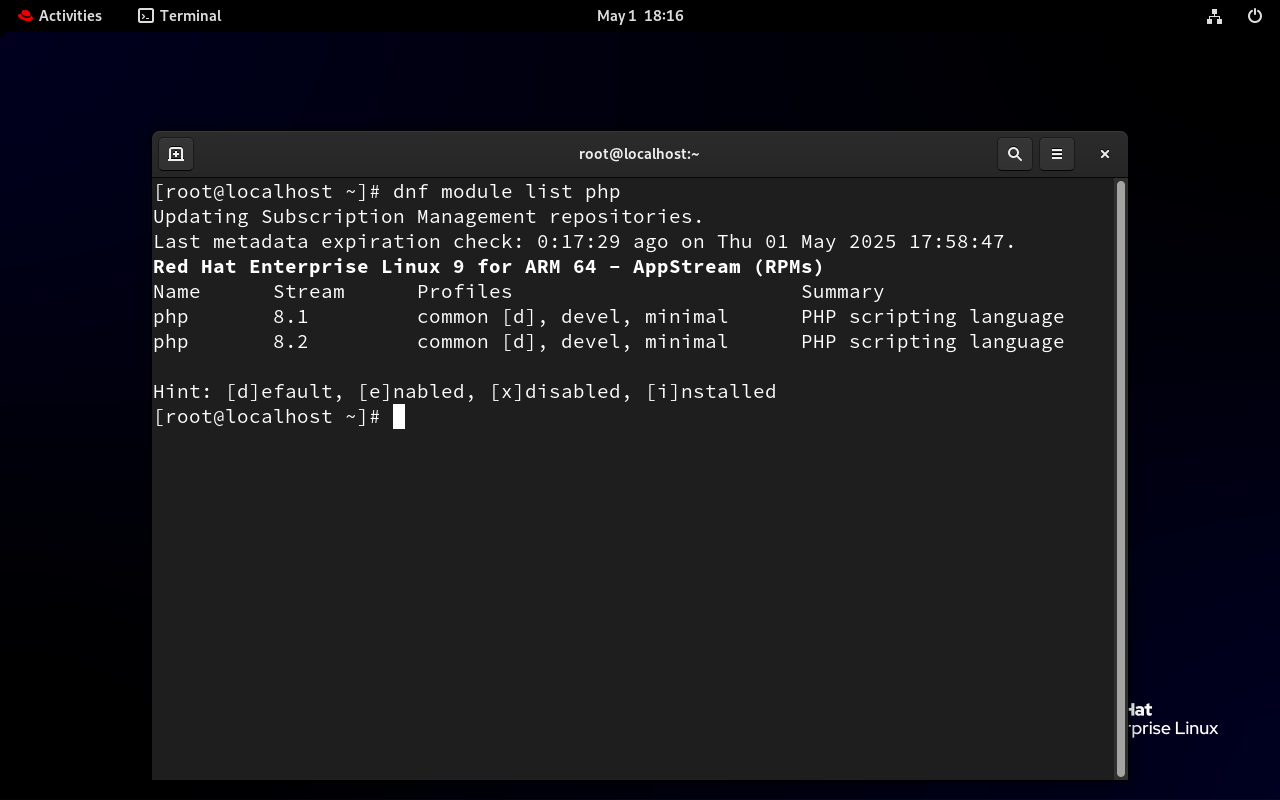1280x800 pixels.
Task: Click the 'Last metadata expiration check' line
Action: (585, 242)
